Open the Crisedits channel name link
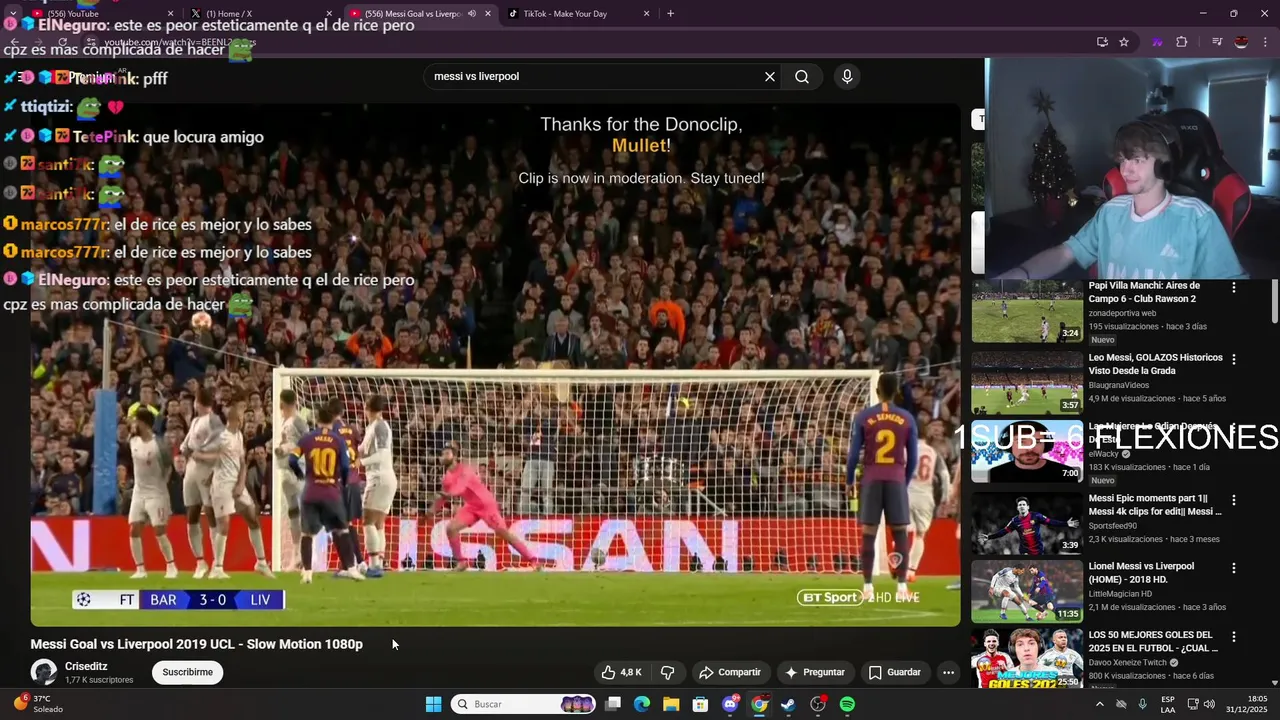This screenshot has width=1280, height=720. (x=86, y=666)
